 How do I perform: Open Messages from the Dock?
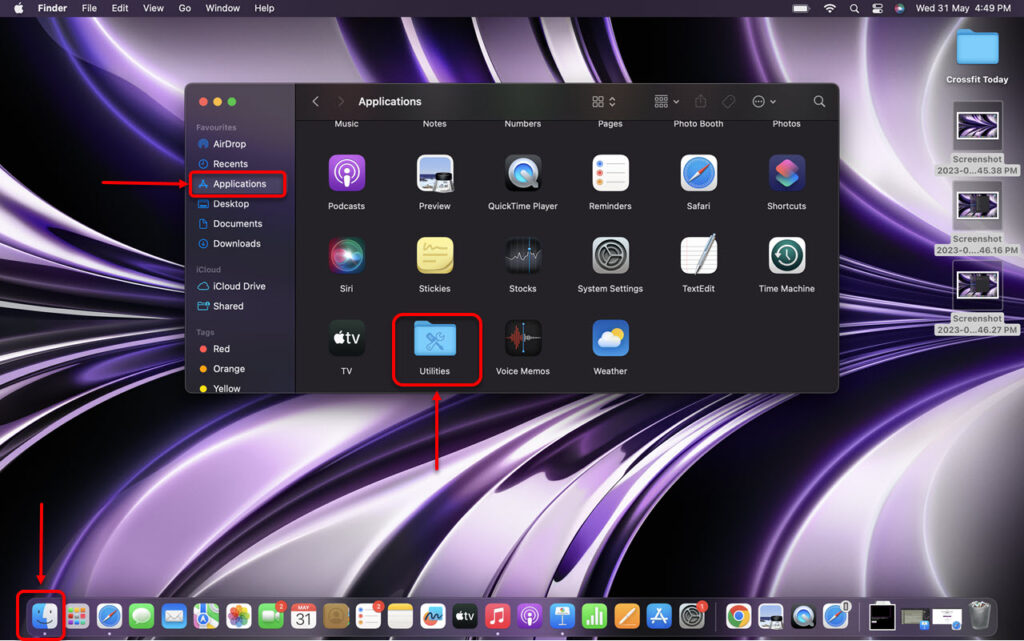(x=141, y=616)
